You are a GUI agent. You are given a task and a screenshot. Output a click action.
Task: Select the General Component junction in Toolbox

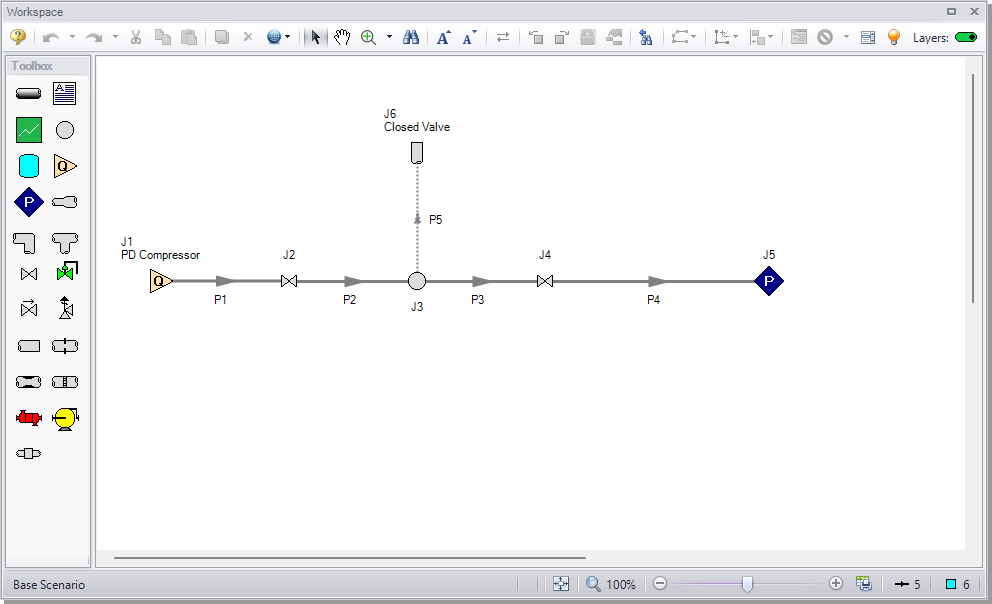tap(28, 453)
